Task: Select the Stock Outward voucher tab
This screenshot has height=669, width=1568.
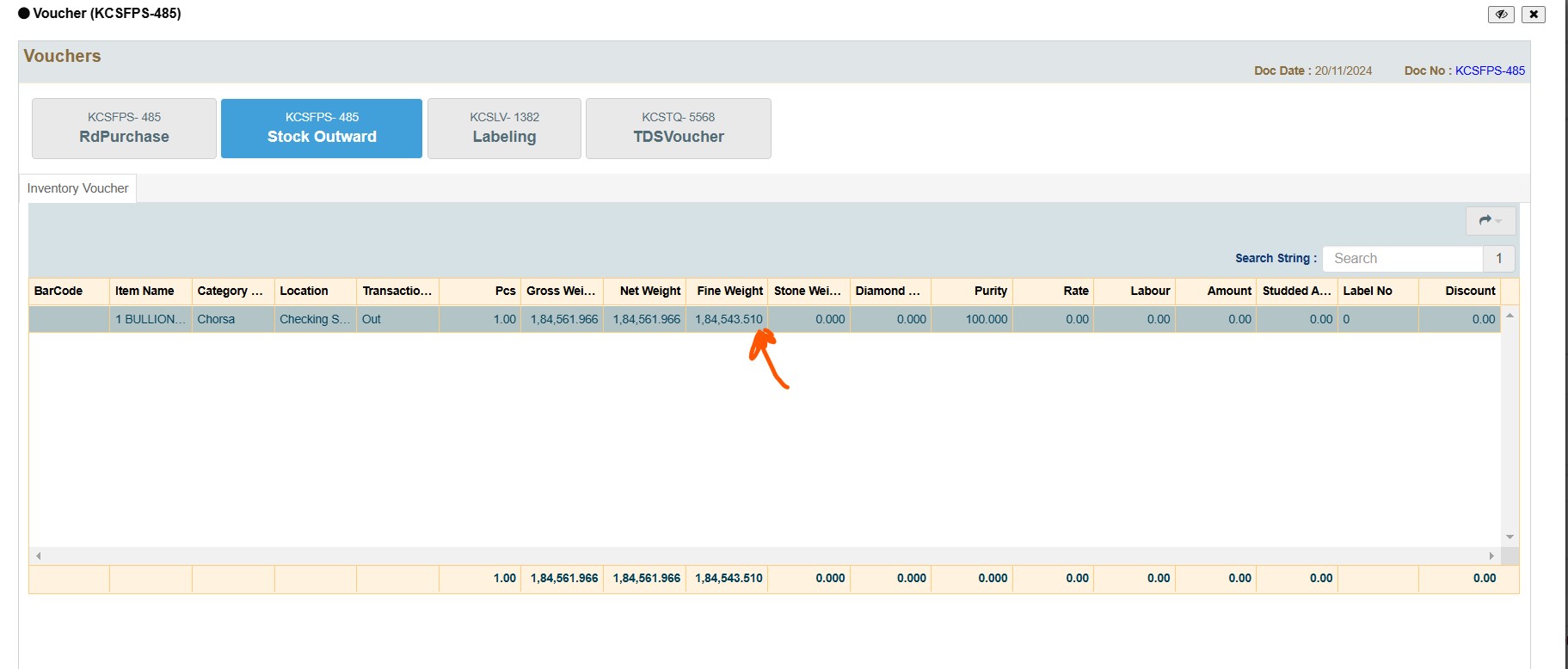Action: tap(322, 128)
